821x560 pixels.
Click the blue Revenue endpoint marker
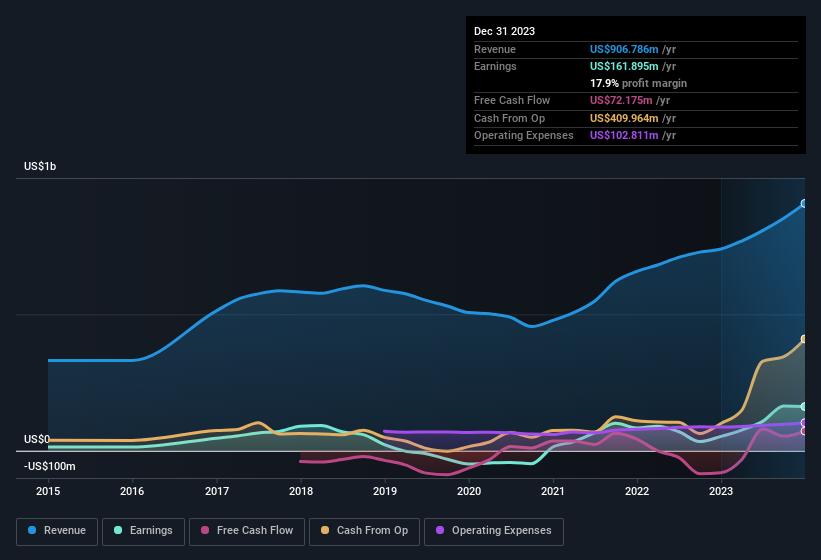click(804, 204)
